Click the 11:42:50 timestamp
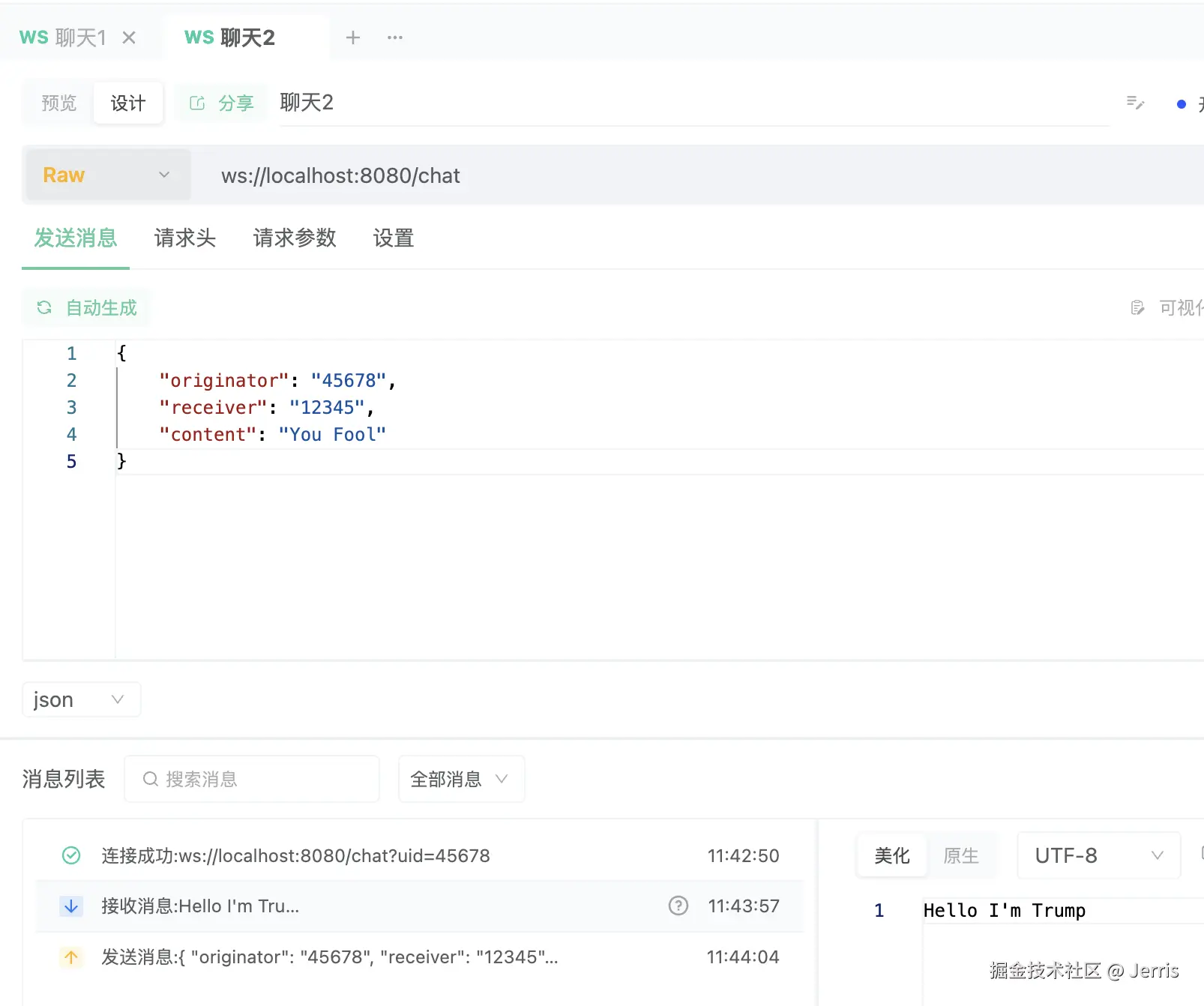Viewport: 1204px width, 1006px height. [x=744, y=855]
